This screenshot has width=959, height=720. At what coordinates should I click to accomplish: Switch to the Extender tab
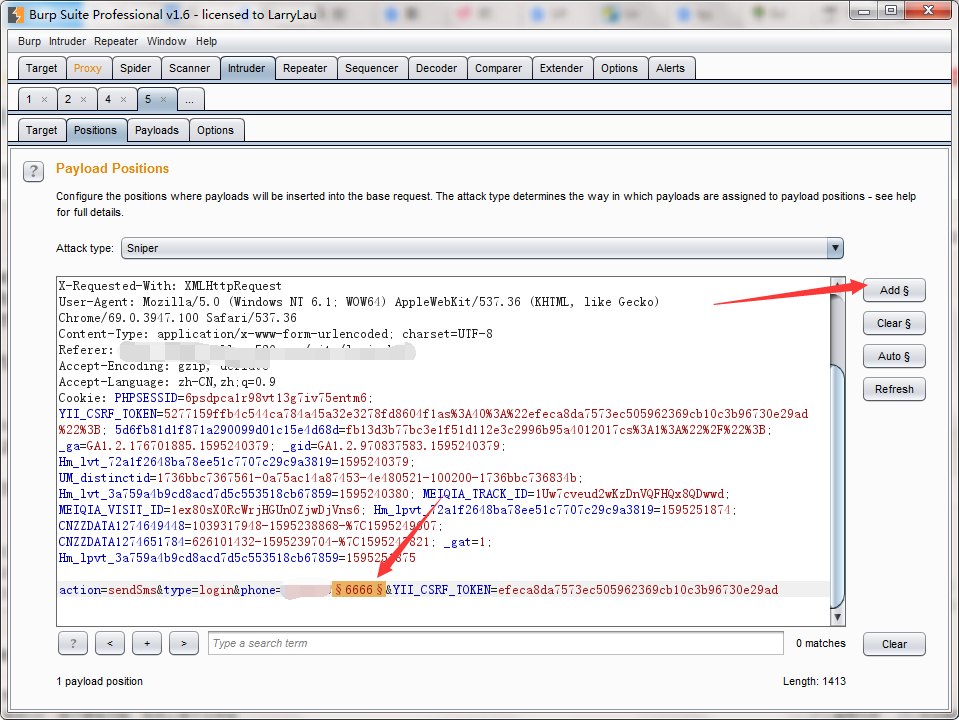tap(561, 68)
